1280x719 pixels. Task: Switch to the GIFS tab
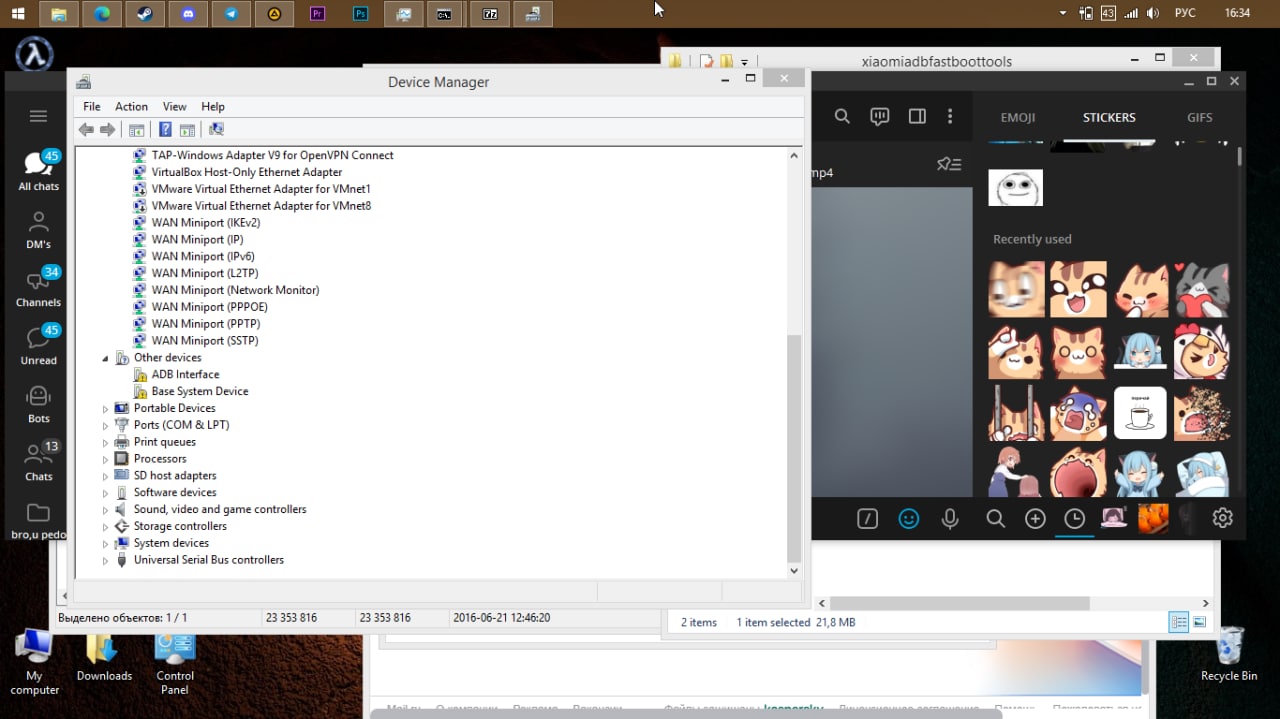tap(1199, 117)
